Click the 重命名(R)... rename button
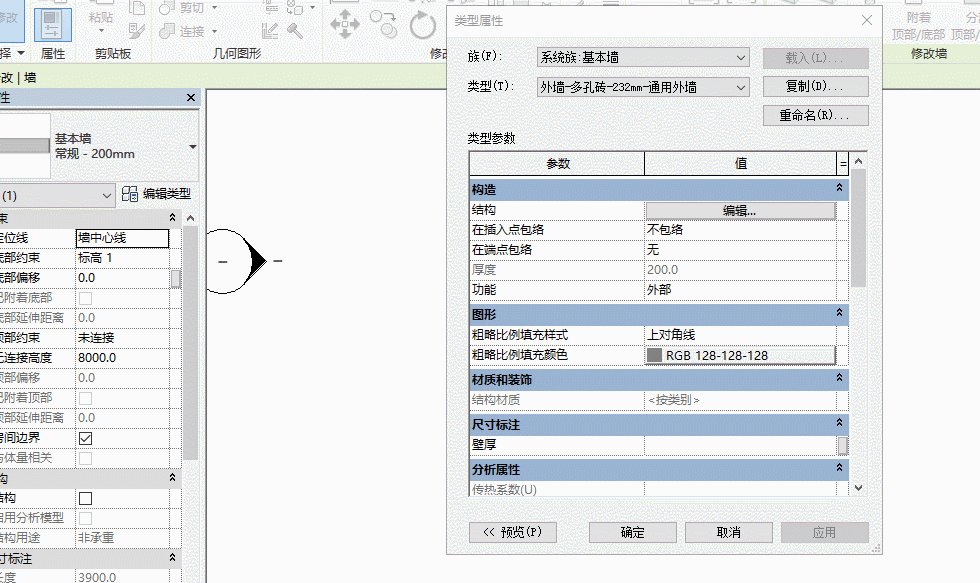980x583 pixels. coord(816,116)
